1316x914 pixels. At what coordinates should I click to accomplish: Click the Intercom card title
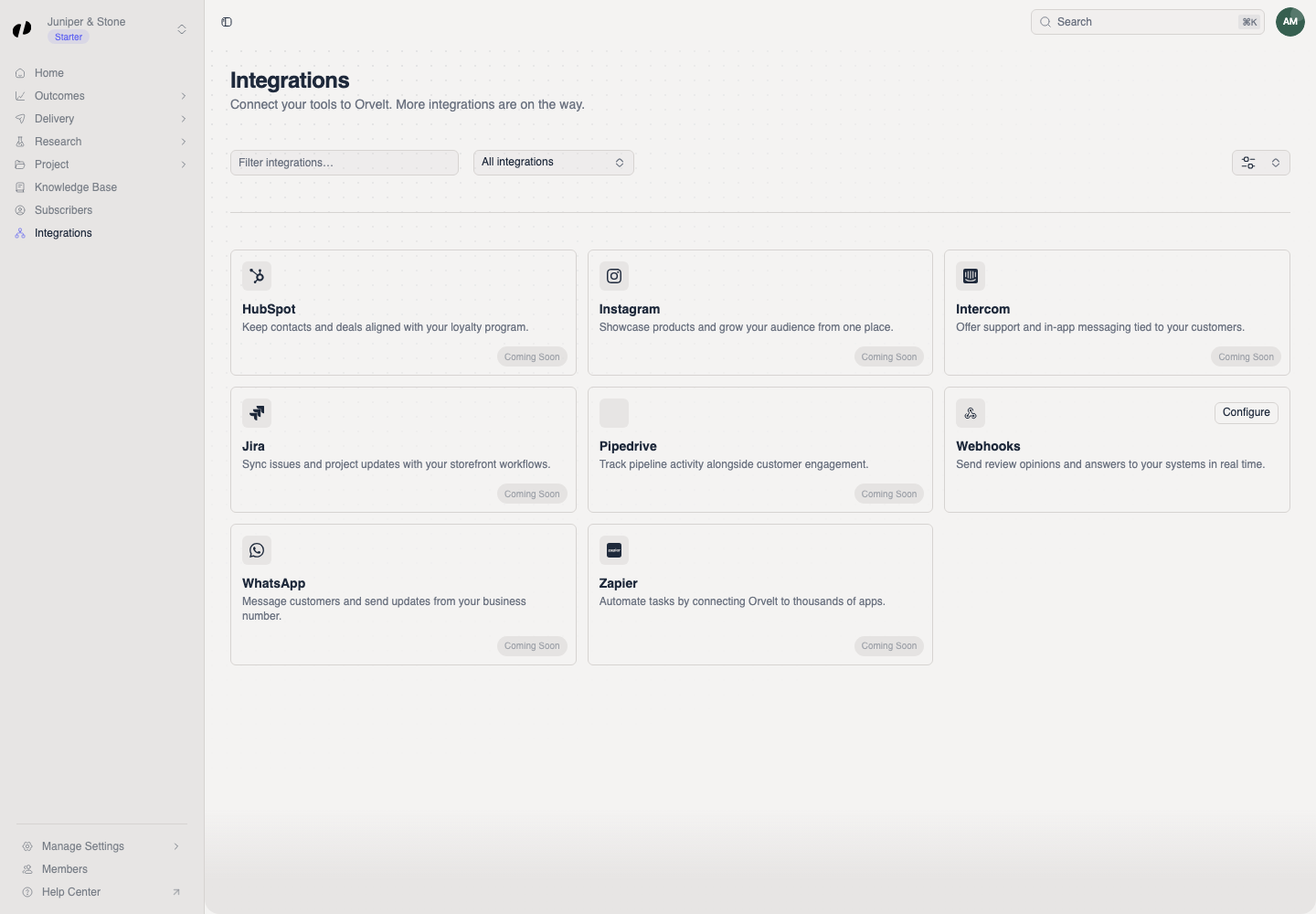pyautogui.click(x=983, y=309)
